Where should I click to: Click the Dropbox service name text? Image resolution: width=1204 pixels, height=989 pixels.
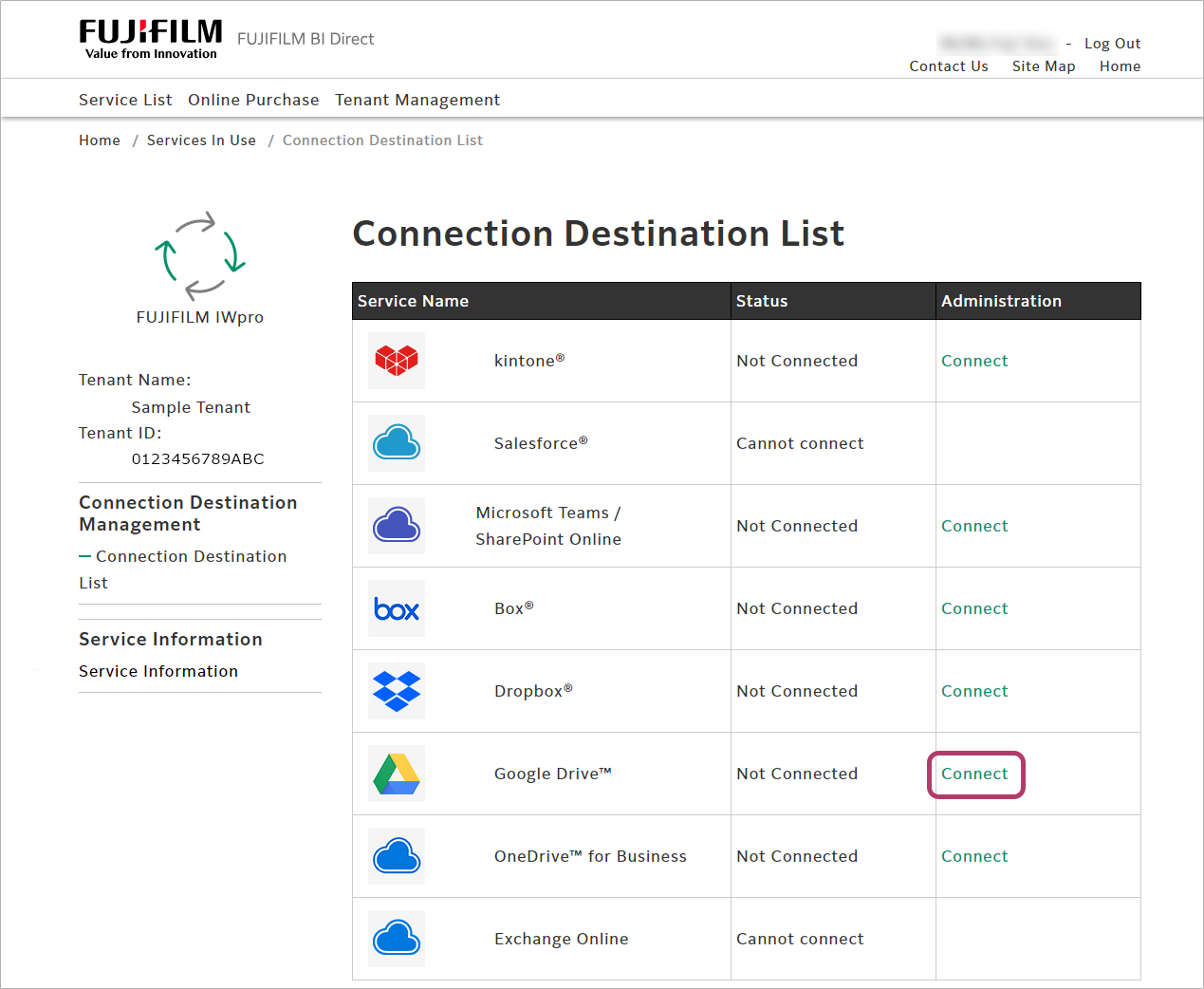coord(533,691)
